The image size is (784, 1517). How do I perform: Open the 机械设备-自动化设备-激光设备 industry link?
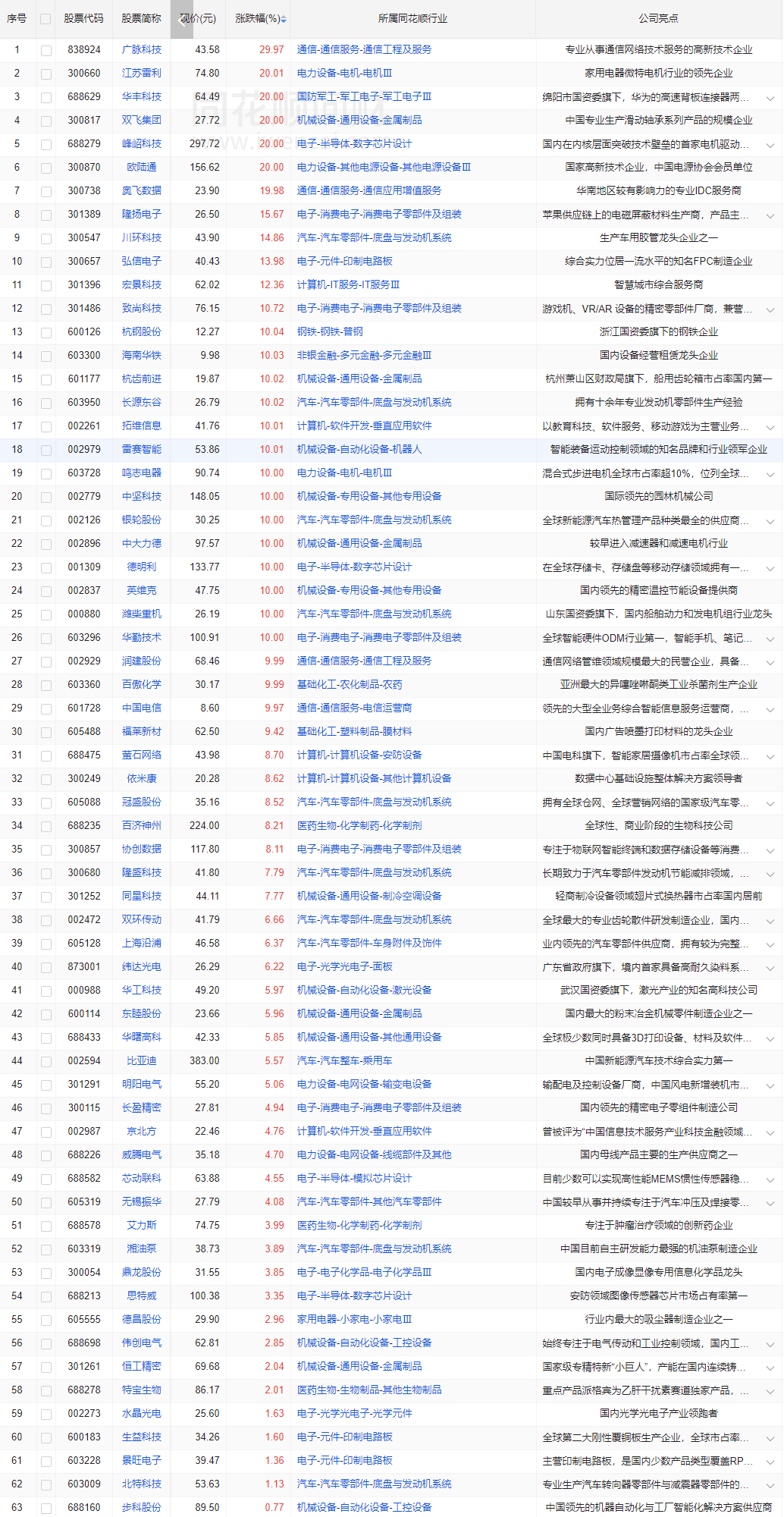click(x=364, y=990)
